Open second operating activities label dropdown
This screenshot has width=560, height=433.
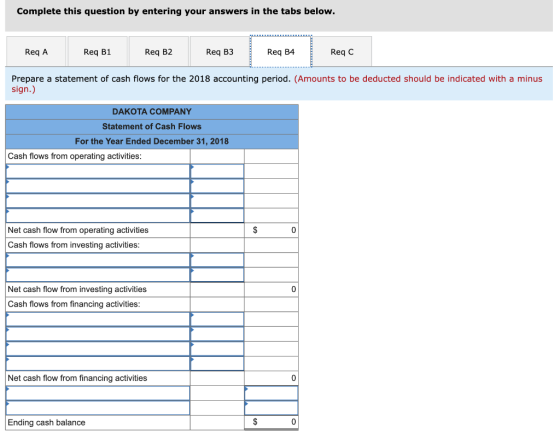(x=98, y=186)
